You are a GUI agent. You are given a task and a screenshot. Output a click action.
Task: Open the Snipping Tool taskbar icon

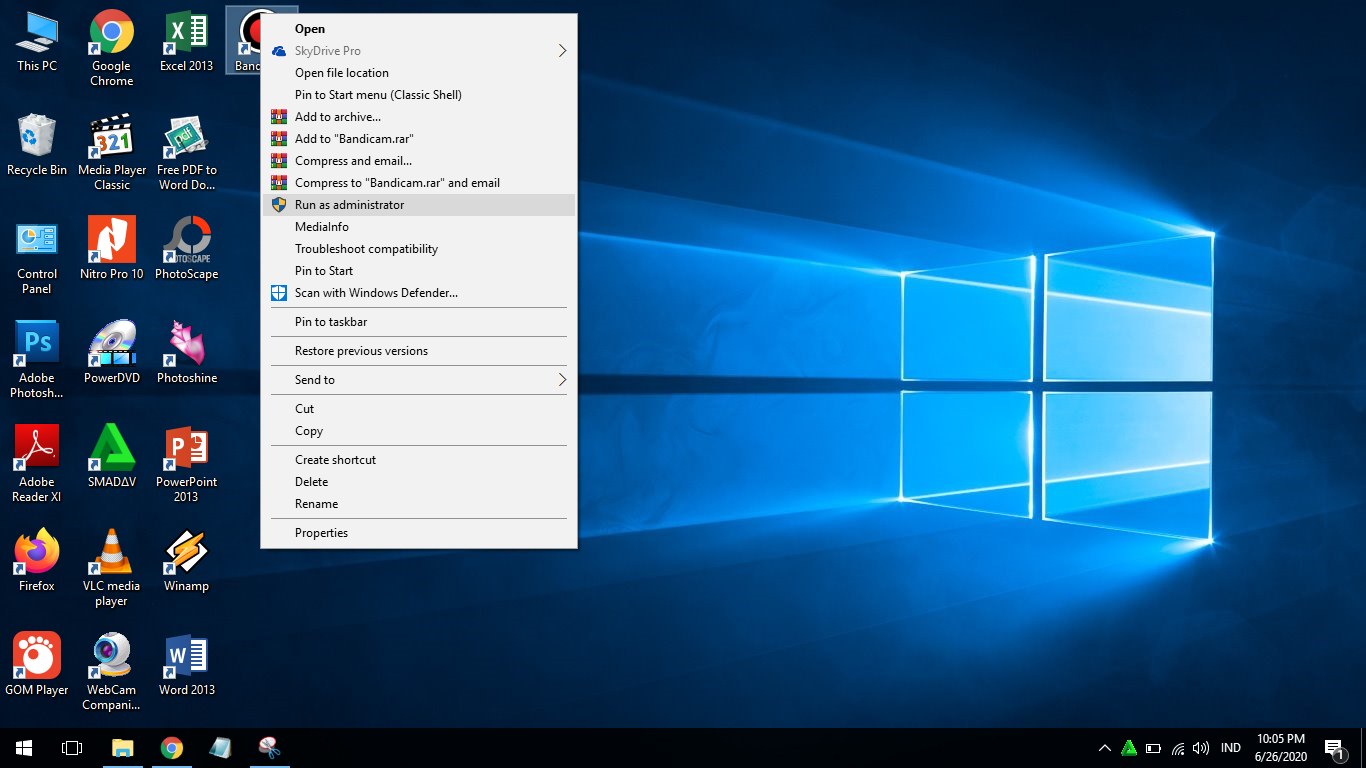point(269,748)
